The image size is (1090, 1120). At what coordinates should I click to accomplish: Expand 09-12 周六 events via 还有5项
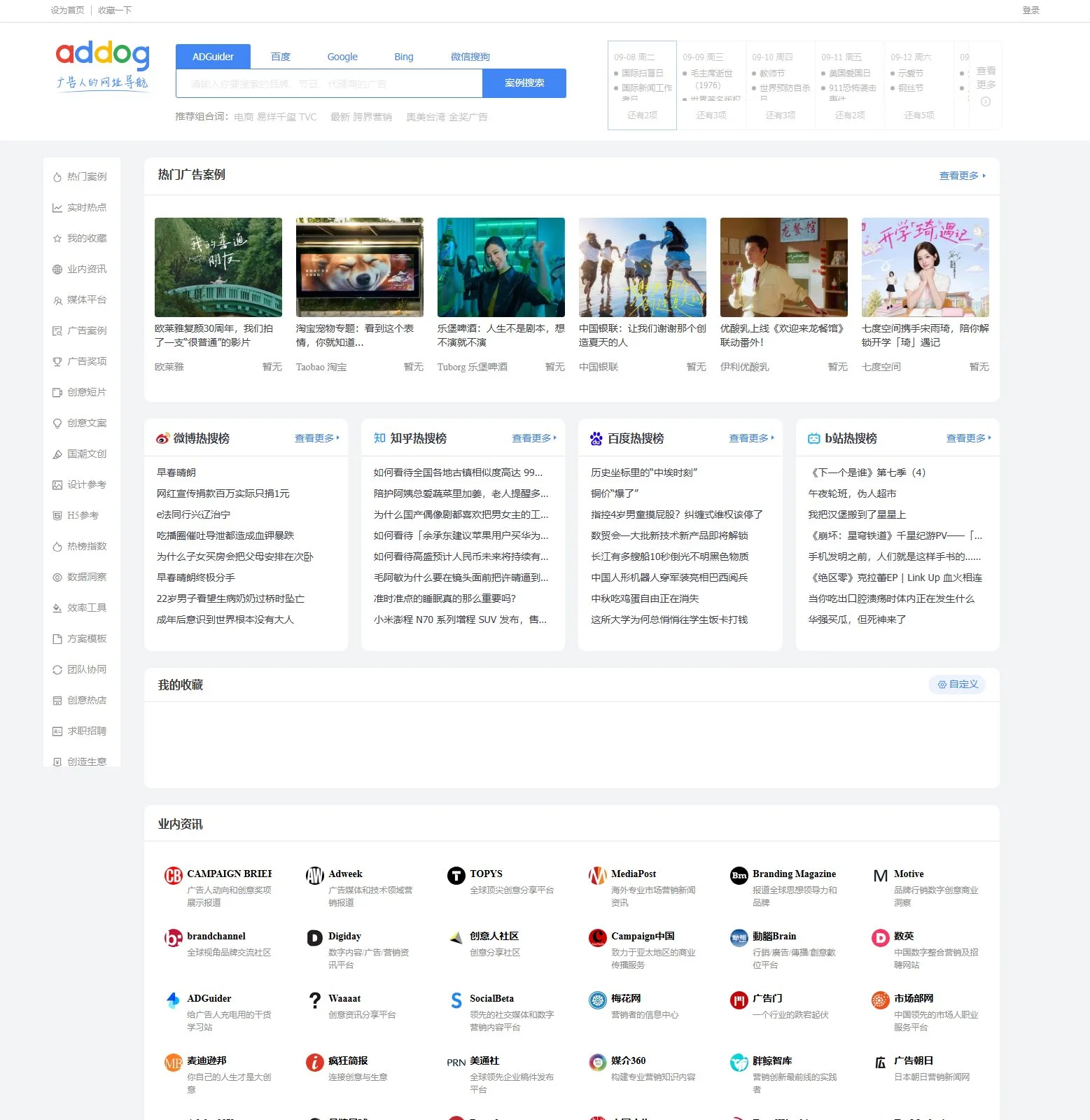(918, 115)
